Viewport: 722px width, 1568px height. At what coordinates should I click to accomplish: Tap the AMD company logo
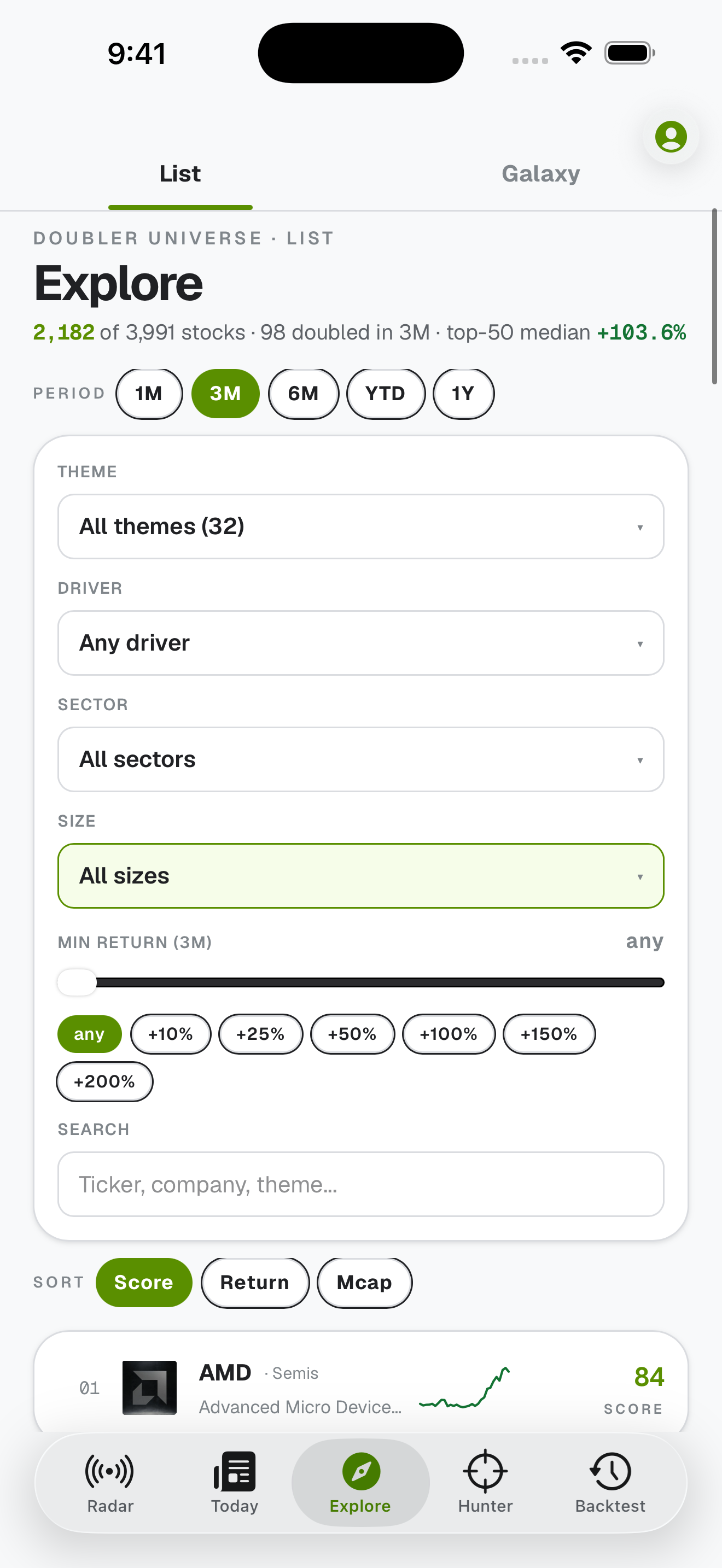(x=150, y=1387)
